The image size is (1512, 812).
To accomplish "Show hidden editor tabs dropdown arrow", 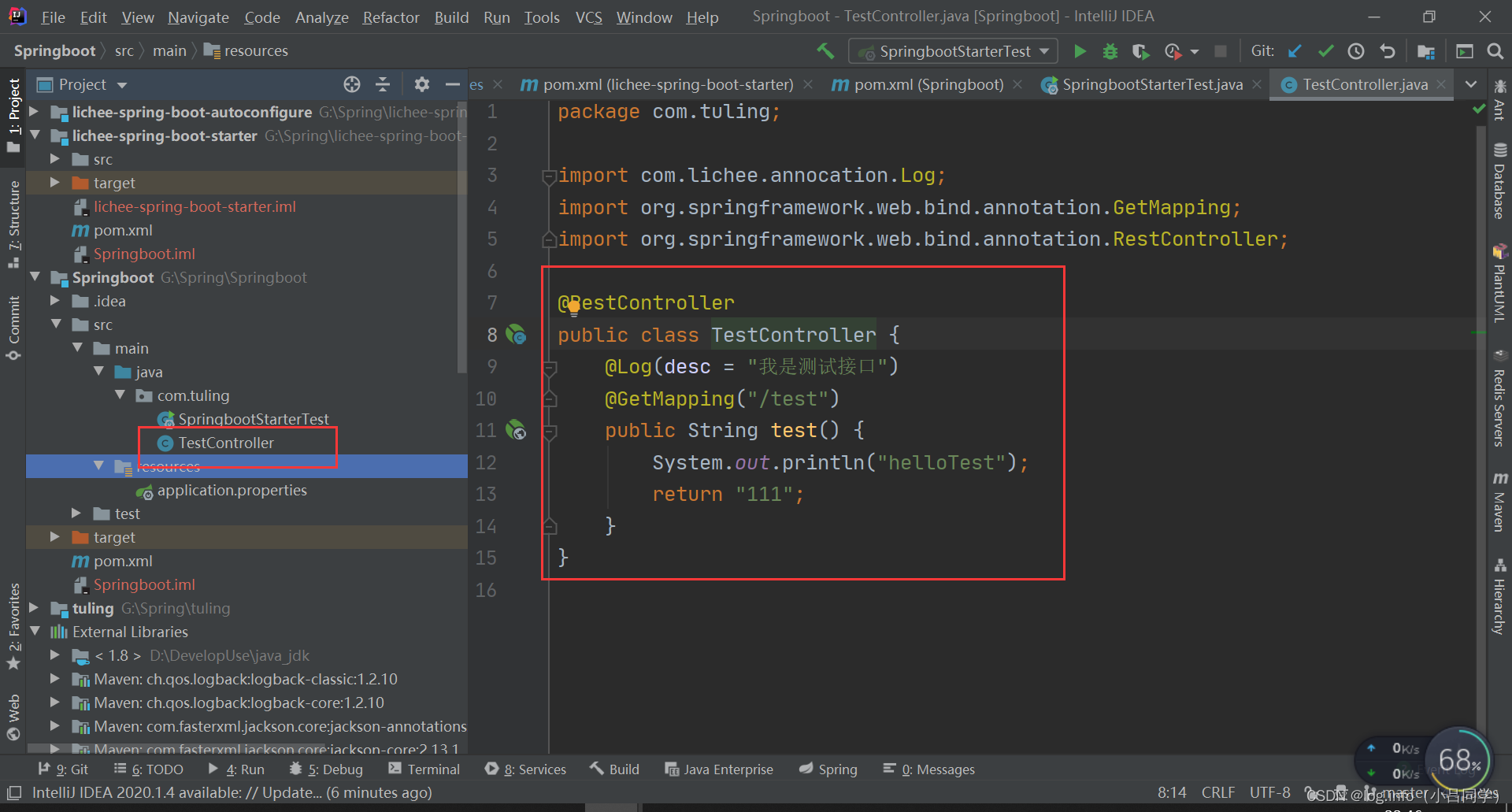I will [x=1470, y=84].
